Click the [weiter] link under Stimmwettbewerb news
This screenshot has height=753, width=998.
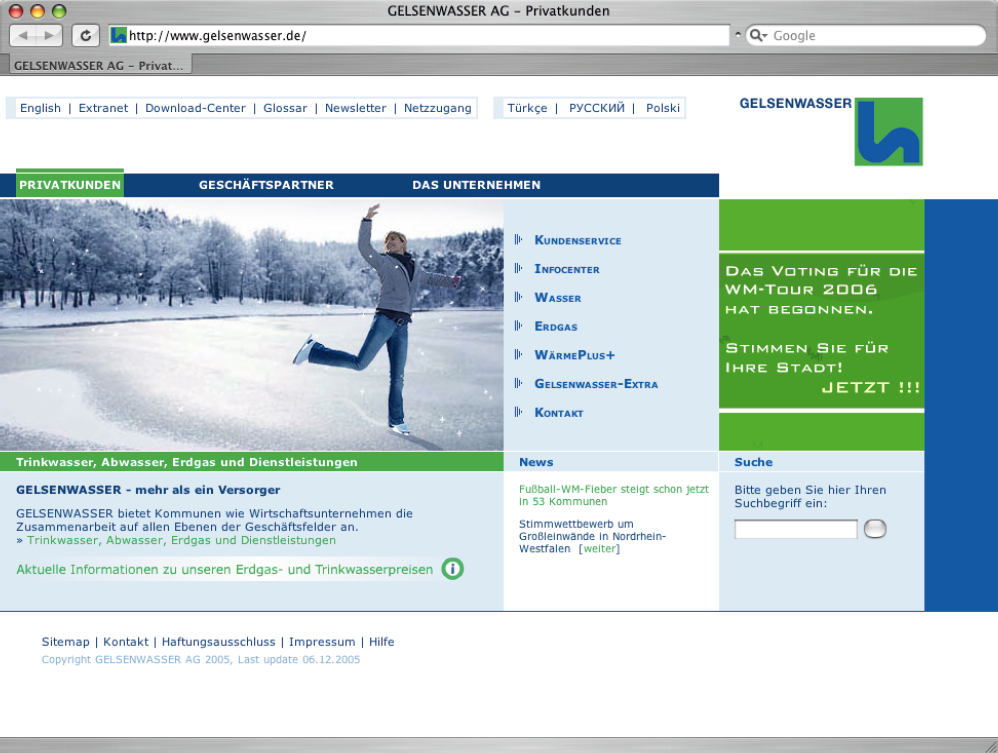point(600,548)
